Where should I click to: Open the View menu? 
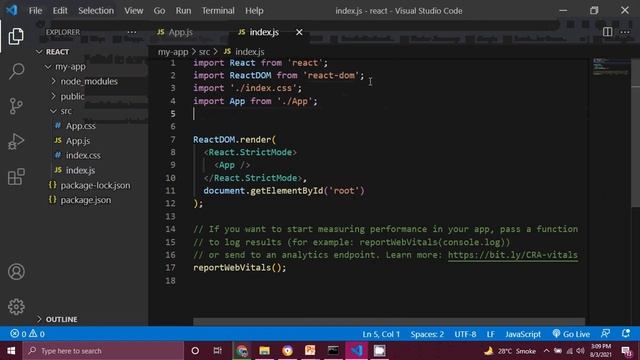coord(133,11)
